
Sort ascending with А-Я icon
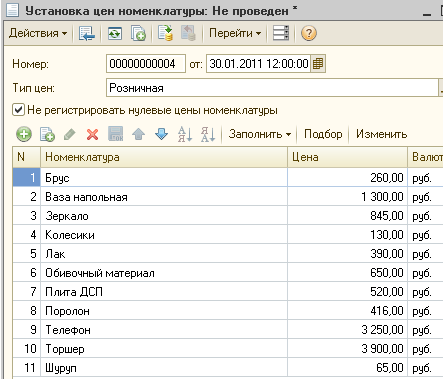tap(185, 134)
